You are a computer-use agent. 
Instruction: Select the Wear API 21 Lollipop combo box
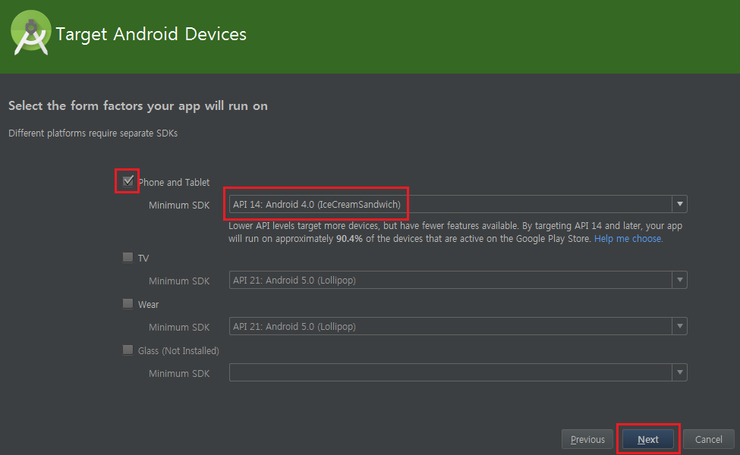[x=458, y=326]
